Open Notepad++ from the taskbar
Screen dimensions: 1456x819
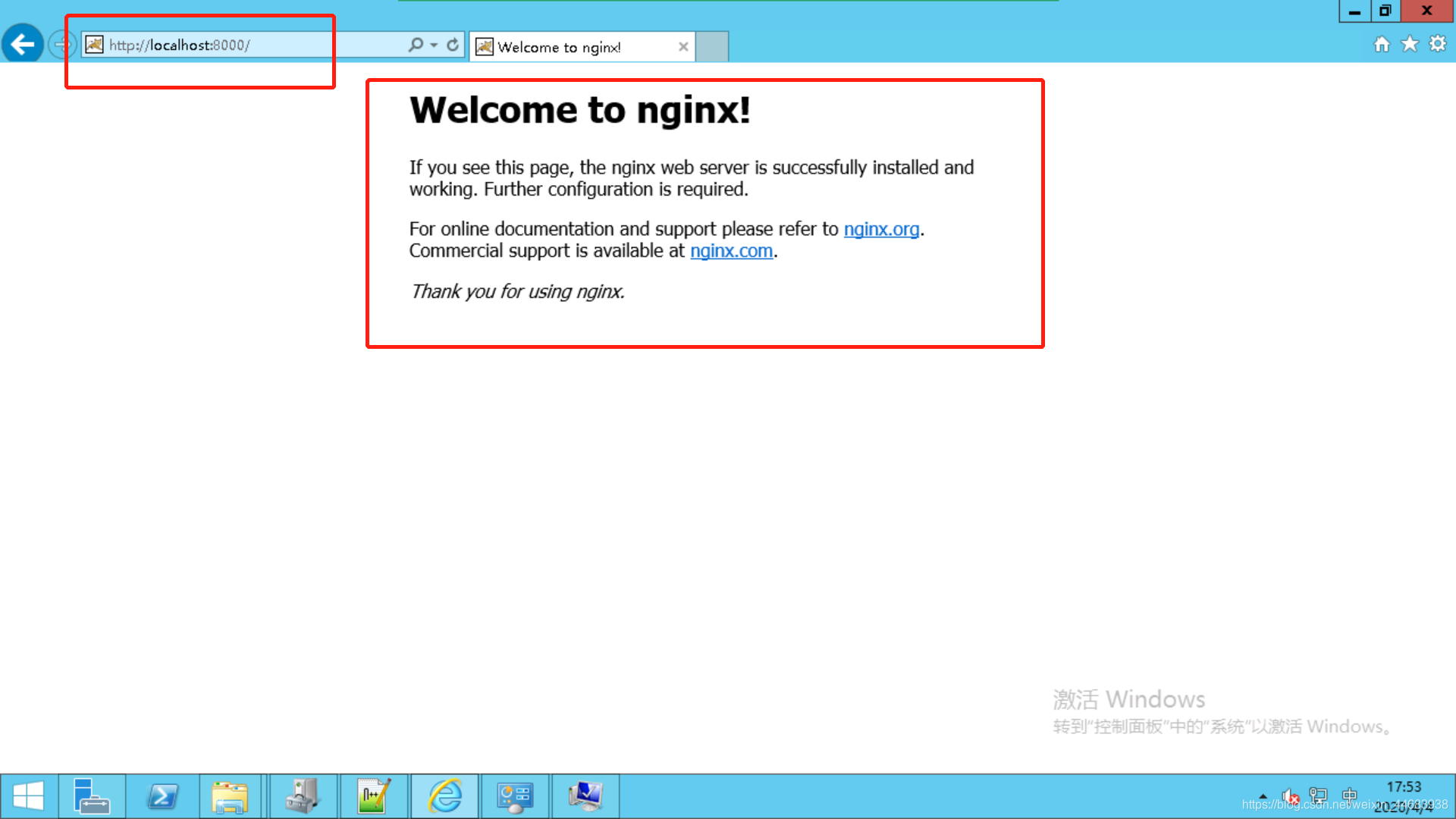point(374,796)
